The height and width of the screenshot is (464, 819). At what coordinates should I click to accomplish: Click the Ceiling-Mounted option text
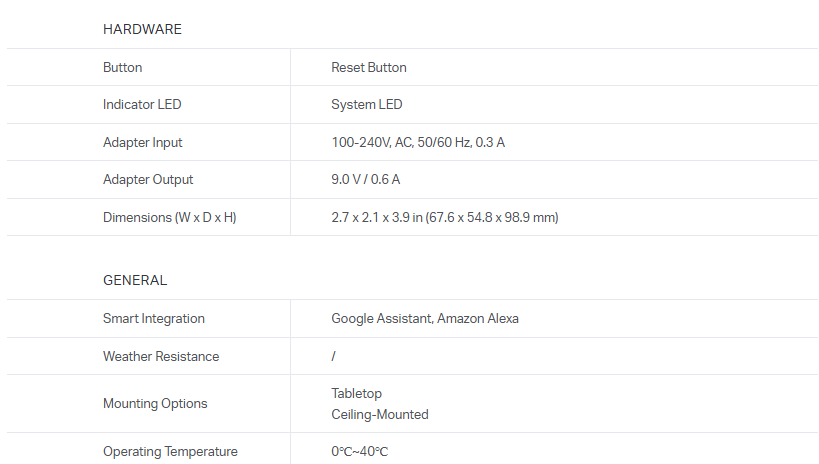tap(380, 415)
